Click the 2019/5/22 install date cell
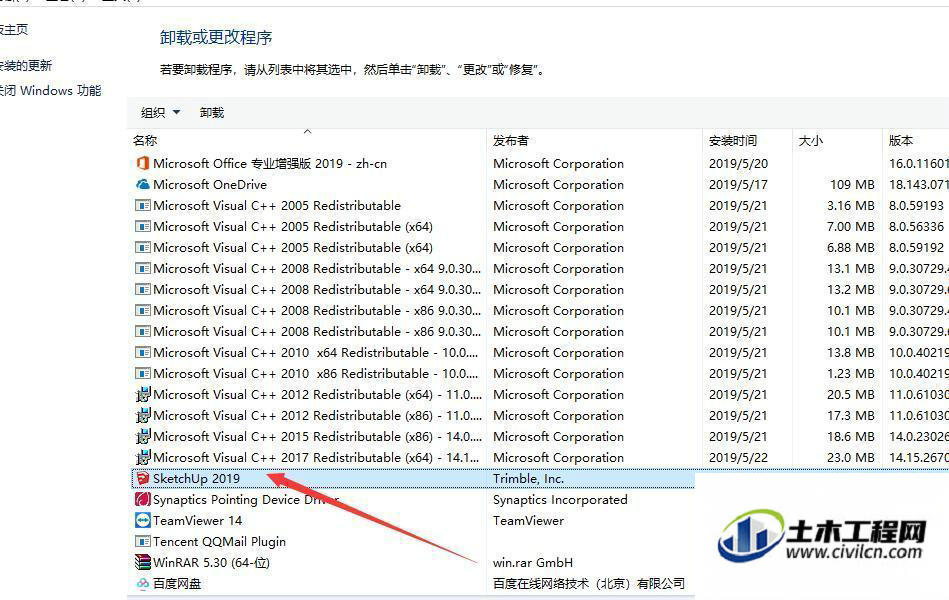 (738, 458)
